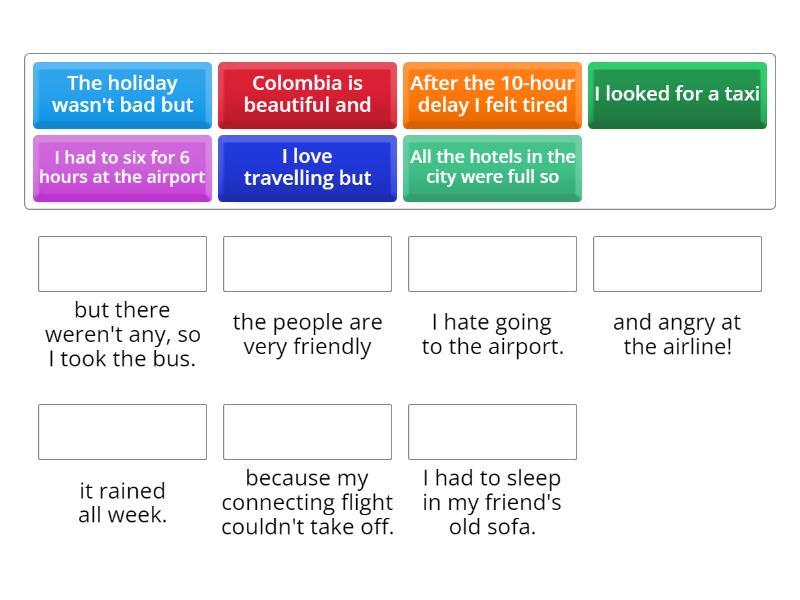Select the text 'and angry at the airline!'
The image size is (800, 600).
[678, 334]
